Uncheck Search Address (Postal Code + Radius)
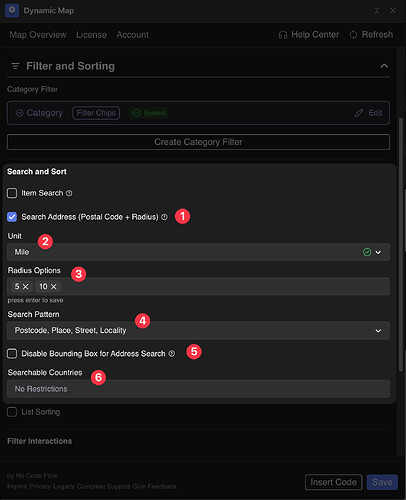Viewport: 406px width, 500px height. [12, 217]
